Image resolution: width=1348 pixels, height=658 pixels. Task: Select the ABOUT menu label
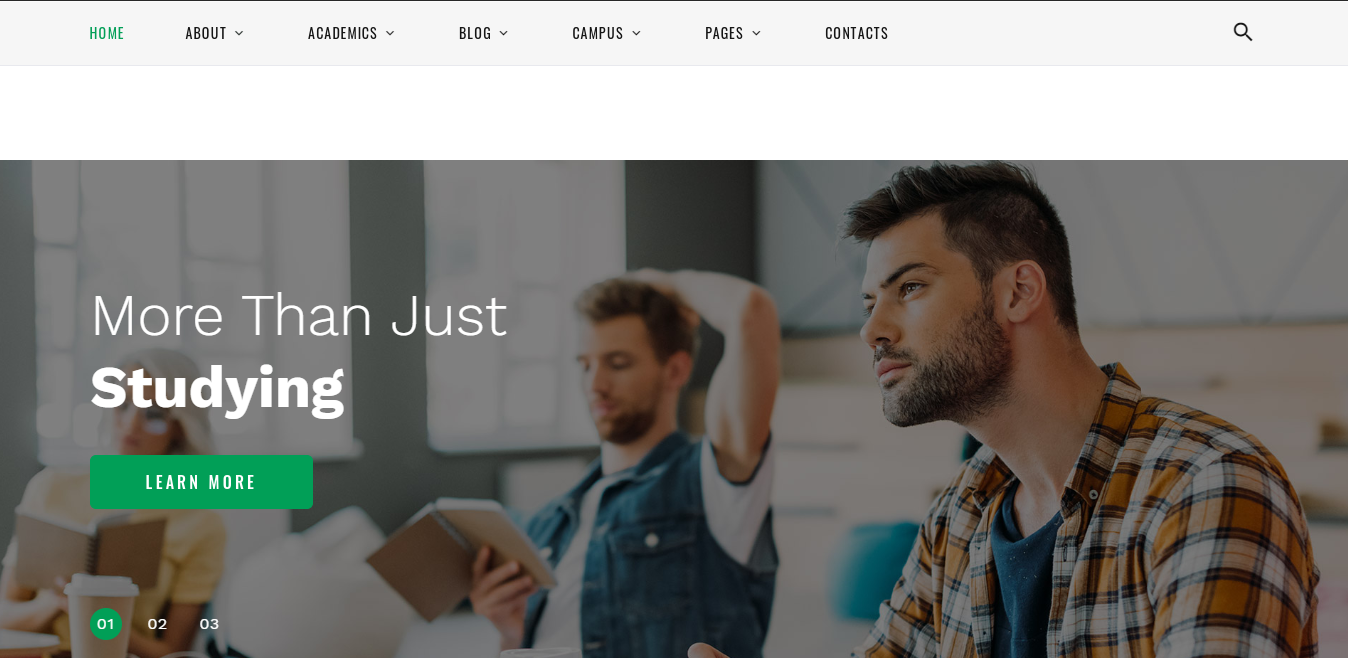[x=206, y=33]
